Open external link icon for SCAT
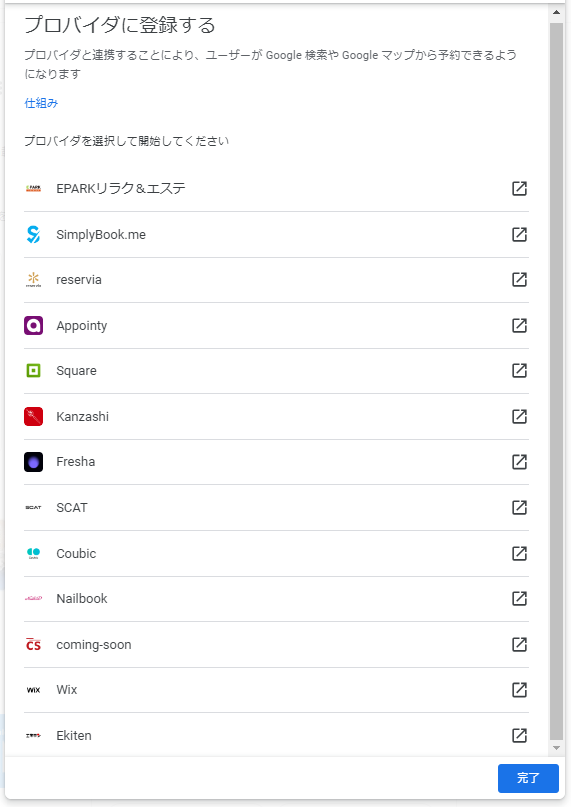This screenshot has height=807, width=571. 519,507
